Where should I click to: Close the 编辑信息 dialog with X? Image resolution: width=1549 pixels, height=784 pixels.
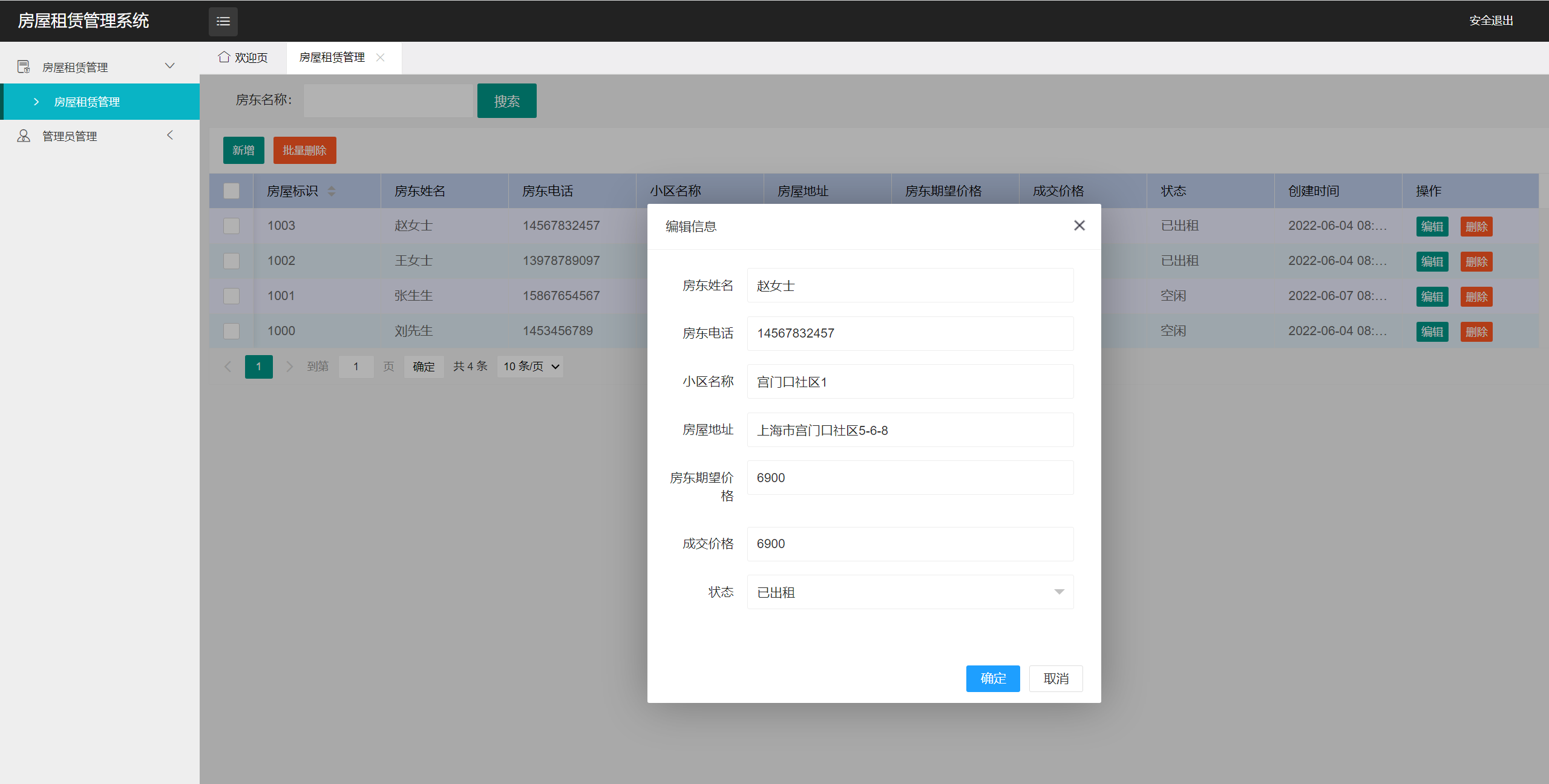(x=1079, y=226)
